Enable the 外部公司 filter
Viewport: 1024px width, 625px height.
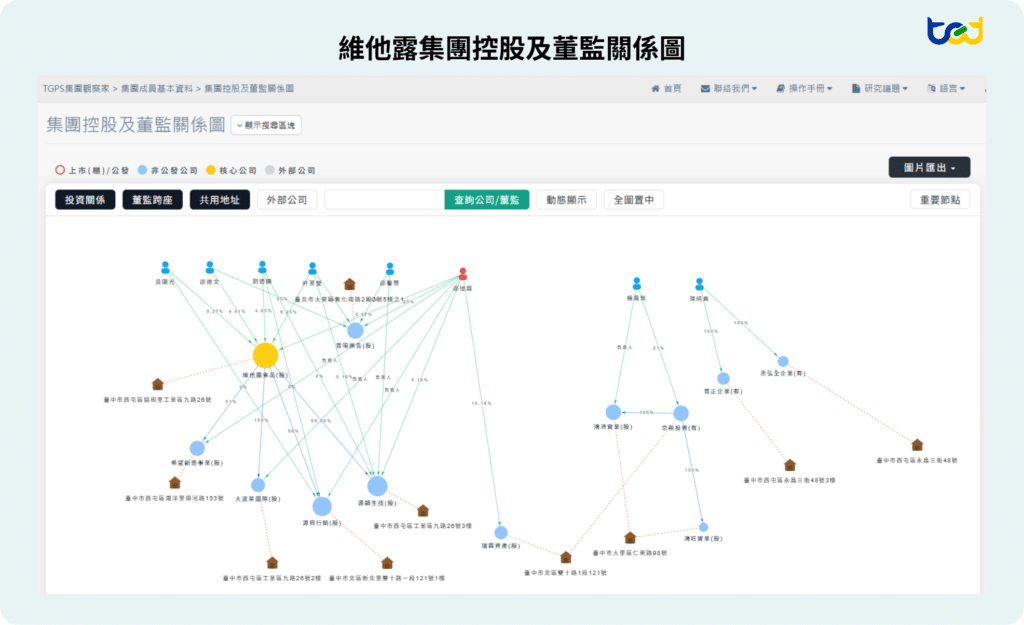click(x=287, y=200)
